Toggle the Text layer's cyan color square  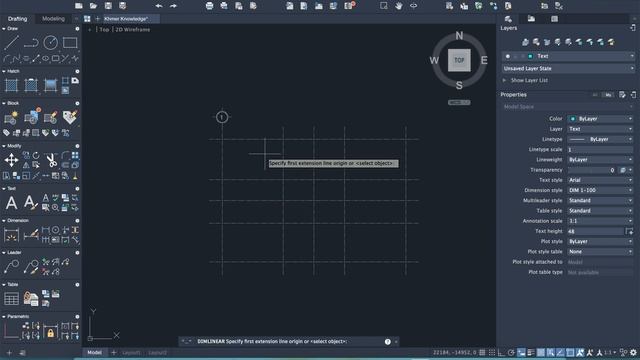coord(530,56)
